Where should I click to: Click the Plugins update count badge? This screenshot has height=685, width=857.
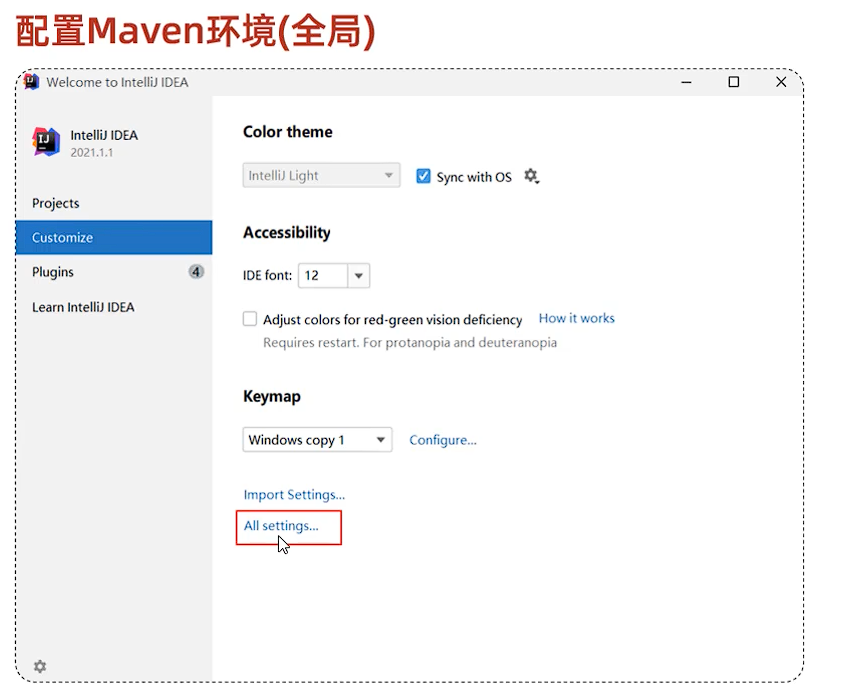196,272
